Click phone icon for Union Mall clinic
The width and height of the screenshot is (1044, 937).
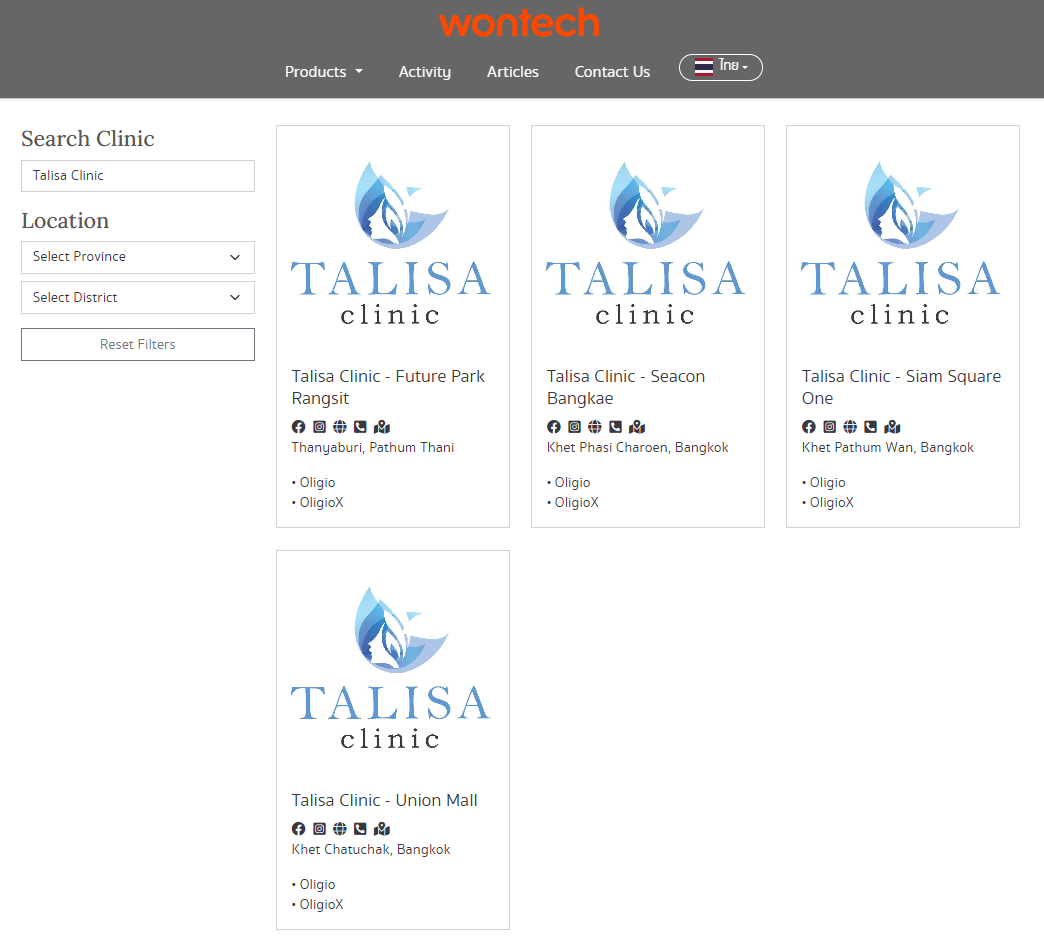360,828
